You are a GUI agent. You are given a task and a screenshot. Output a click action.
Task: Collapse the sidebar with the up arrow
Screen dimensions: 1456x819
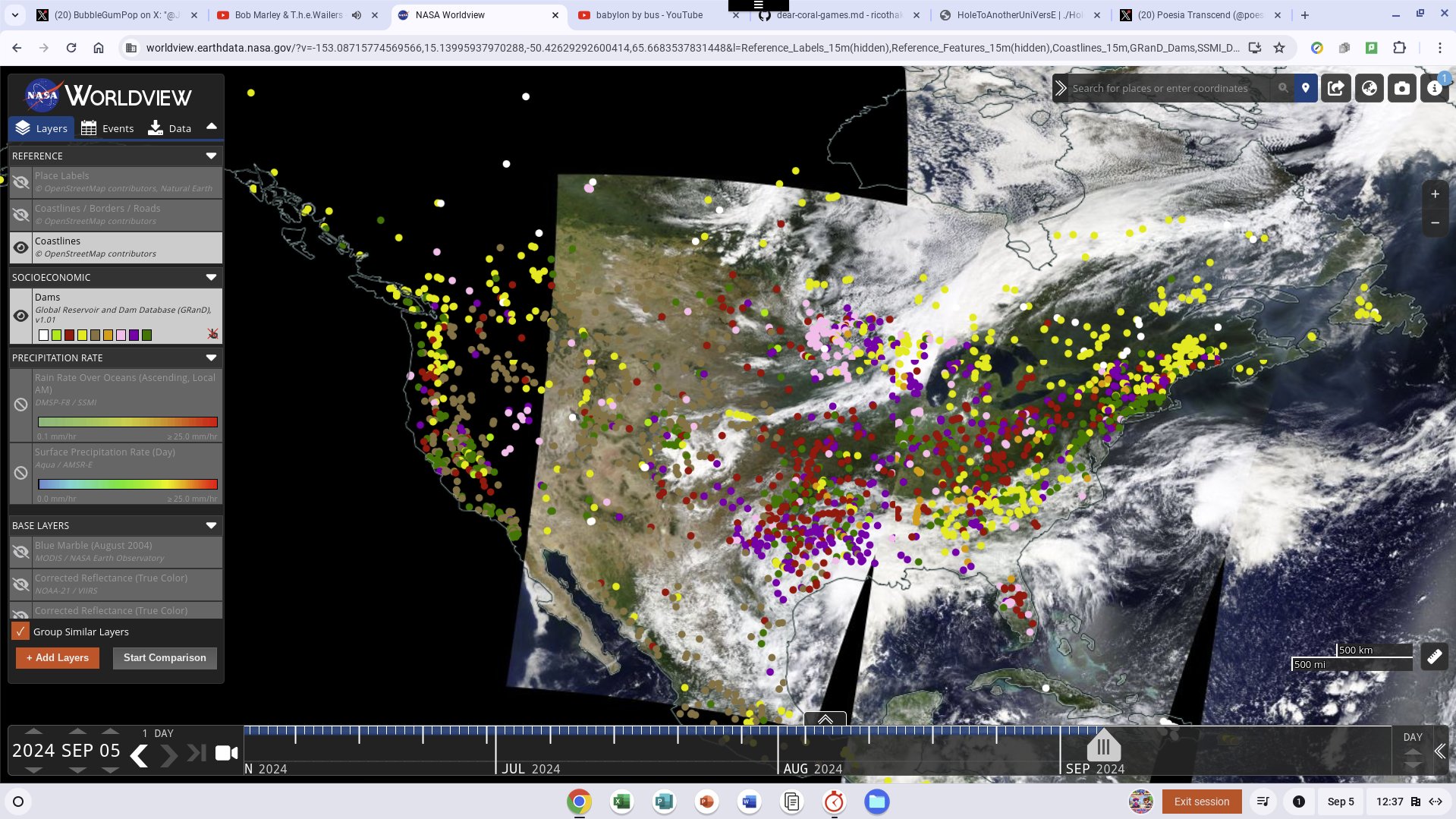(212, 127)
